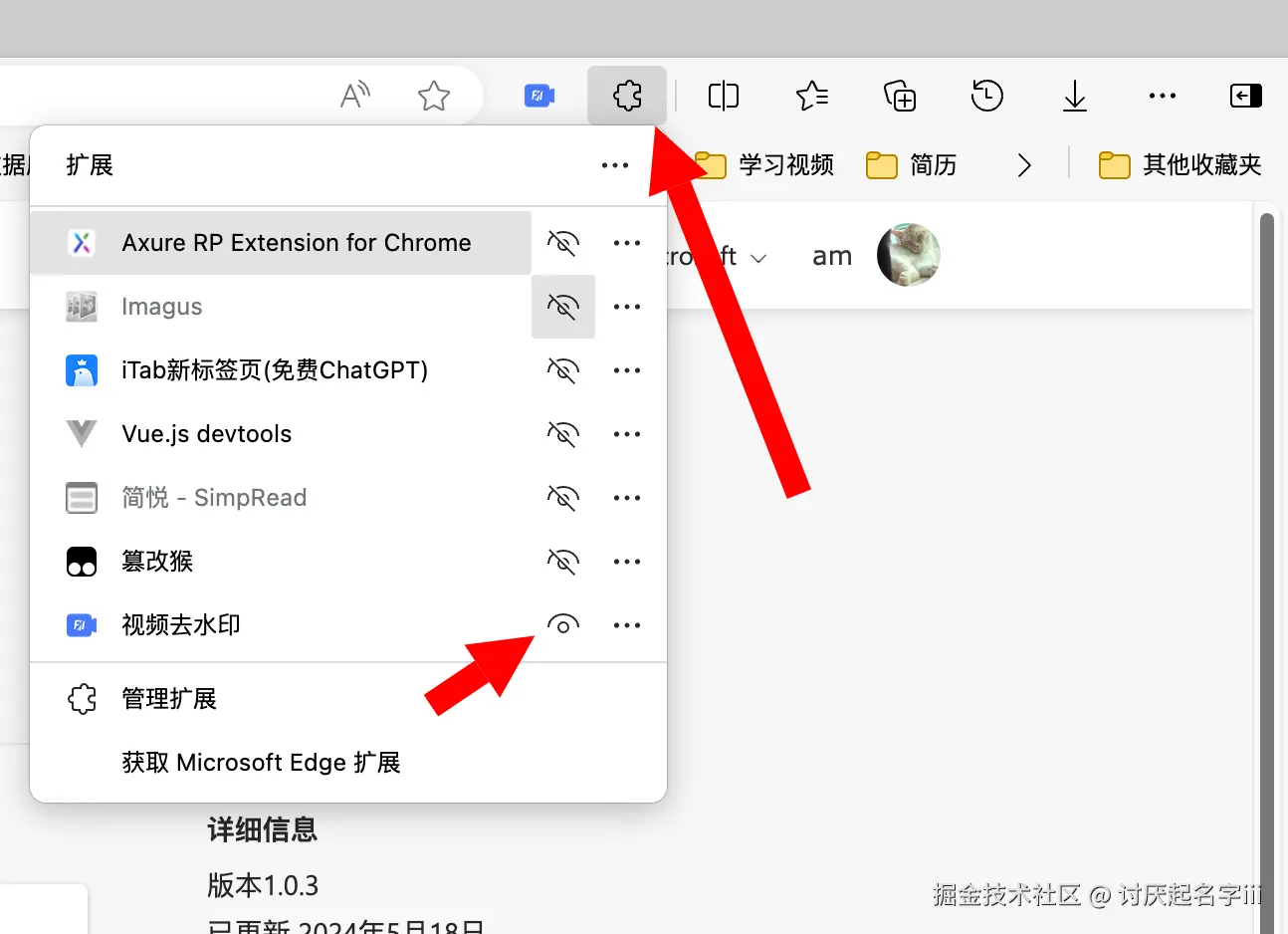Viewport: 1288px width, 934px height.
Task: Select Axure RP Extension for Chrome
Action: click(281, 243)
